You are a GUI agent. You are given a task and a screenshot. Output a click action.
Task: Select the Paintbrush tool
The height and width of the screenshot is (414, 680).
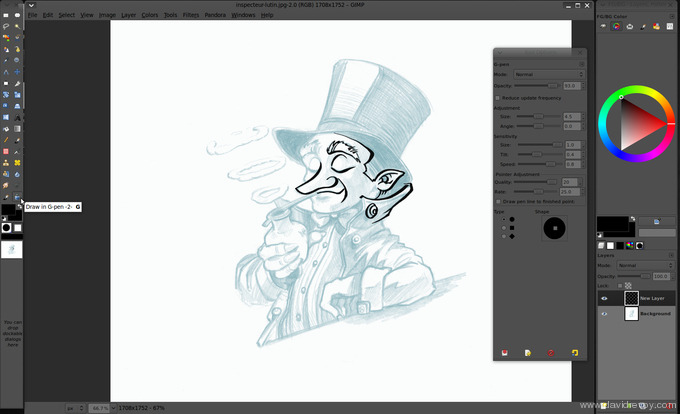[17, 140]
